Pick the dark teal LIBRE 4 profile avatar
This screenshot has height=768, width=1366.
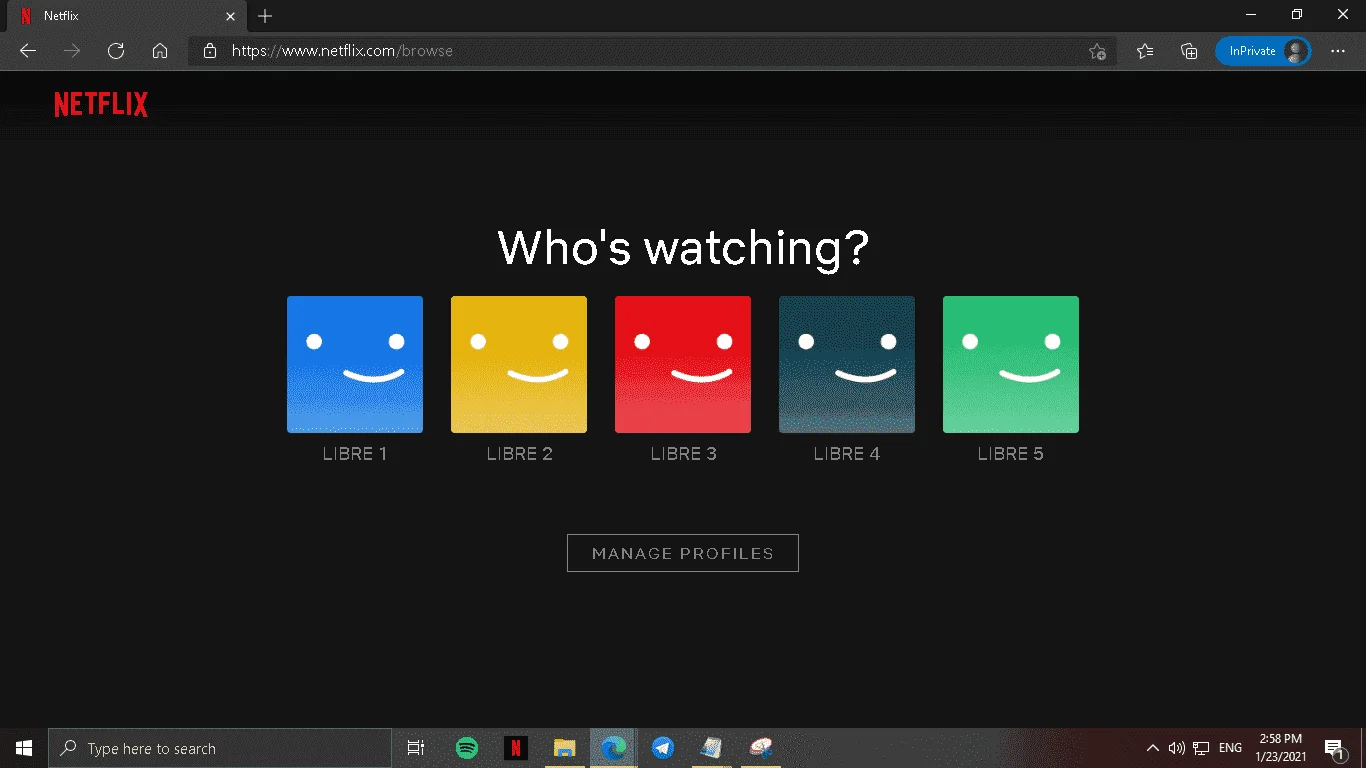pyautogui.click(x=847, y=364)
